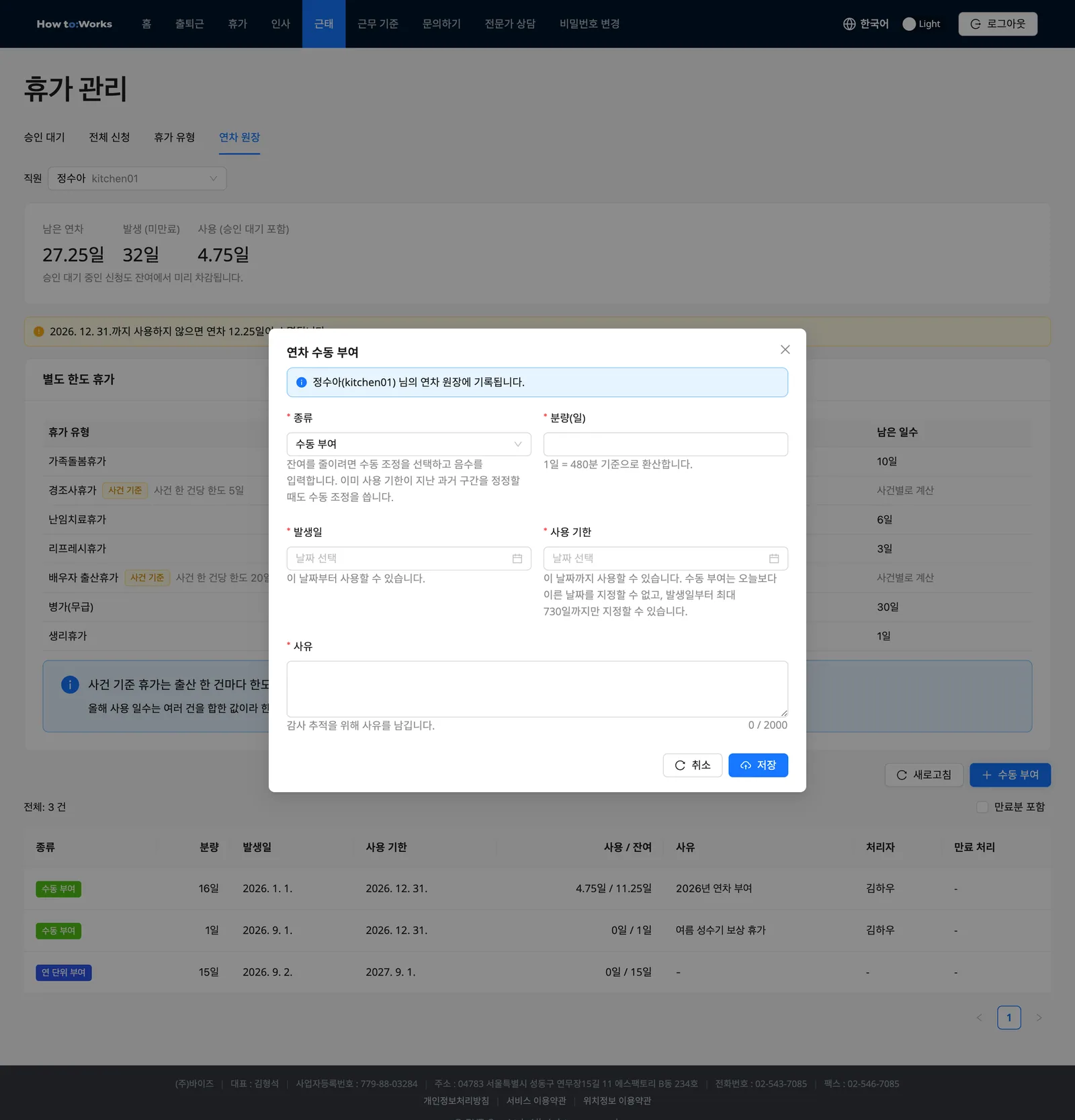Click the 연 단위 부여 tag
1075x1120 pixels.
point(64,972)
